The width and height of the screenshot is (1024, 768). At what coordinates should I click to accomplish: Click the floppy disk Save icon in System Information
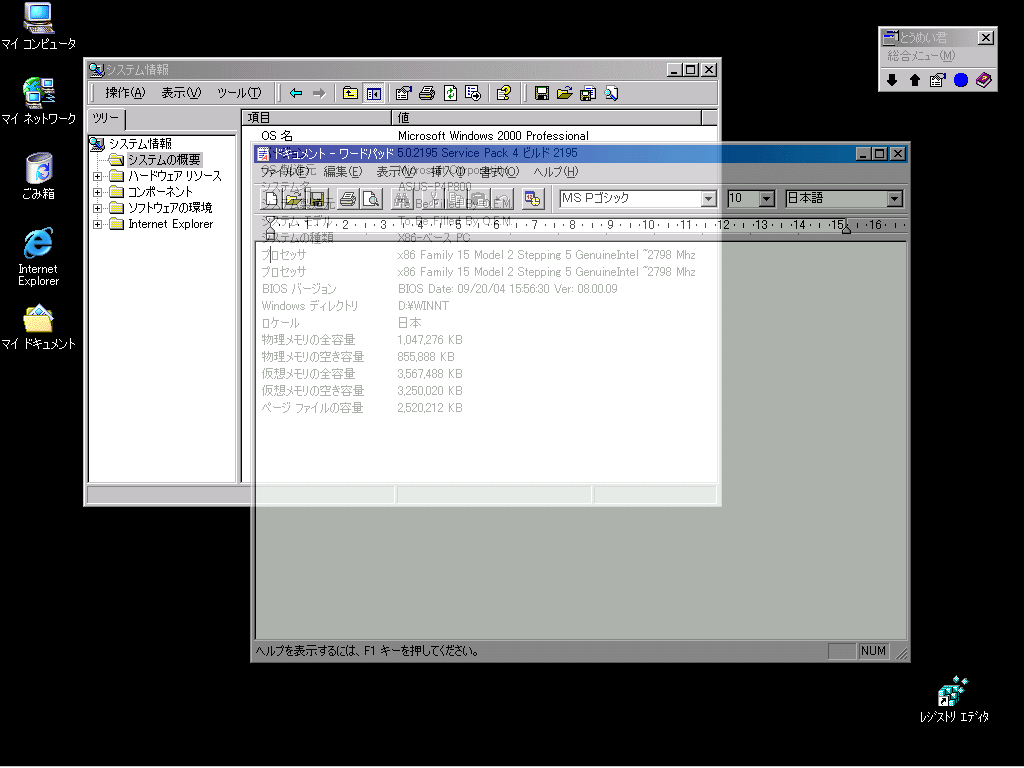[x=541, y=93]
